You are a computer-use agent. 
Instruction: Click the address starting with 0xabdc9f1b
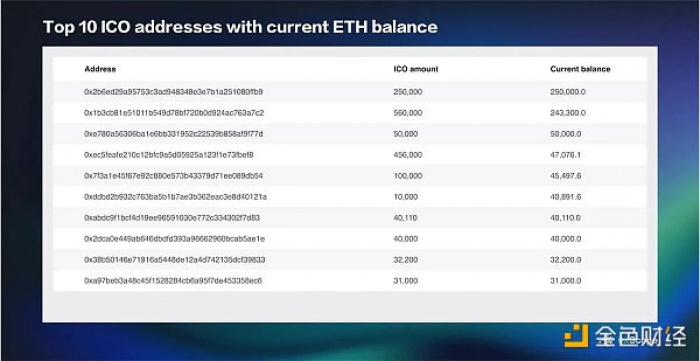(x=172, y=218)
